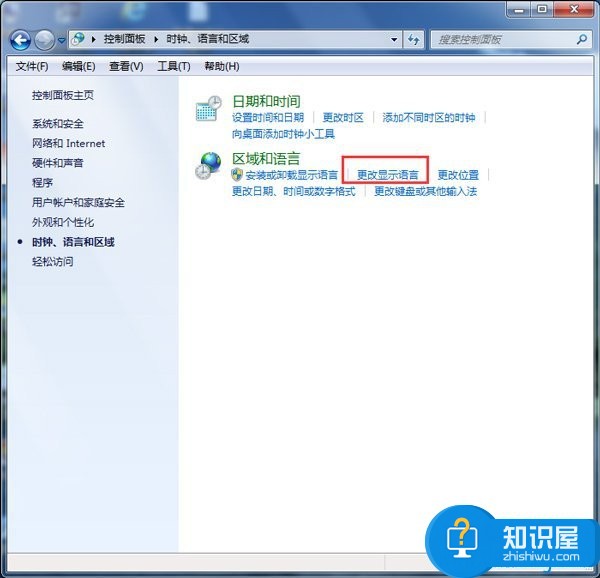This screenshot has height=578, width=600.
Task: Open the 日期和时间 heading
Action: coord(266,101)
